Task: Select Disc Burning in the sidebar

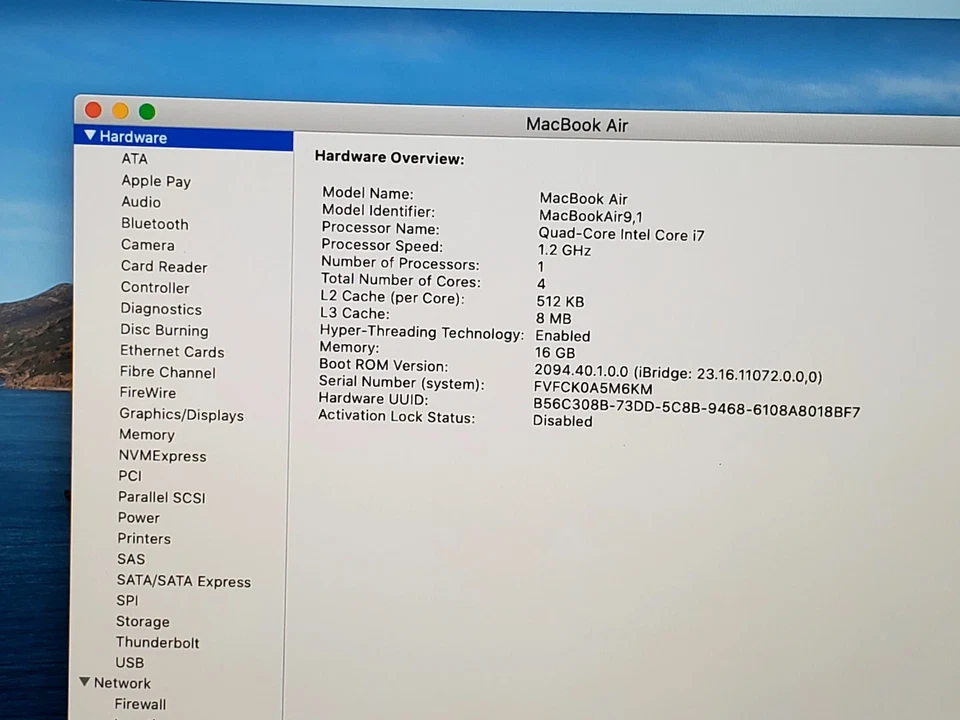Action: (164, 330)
